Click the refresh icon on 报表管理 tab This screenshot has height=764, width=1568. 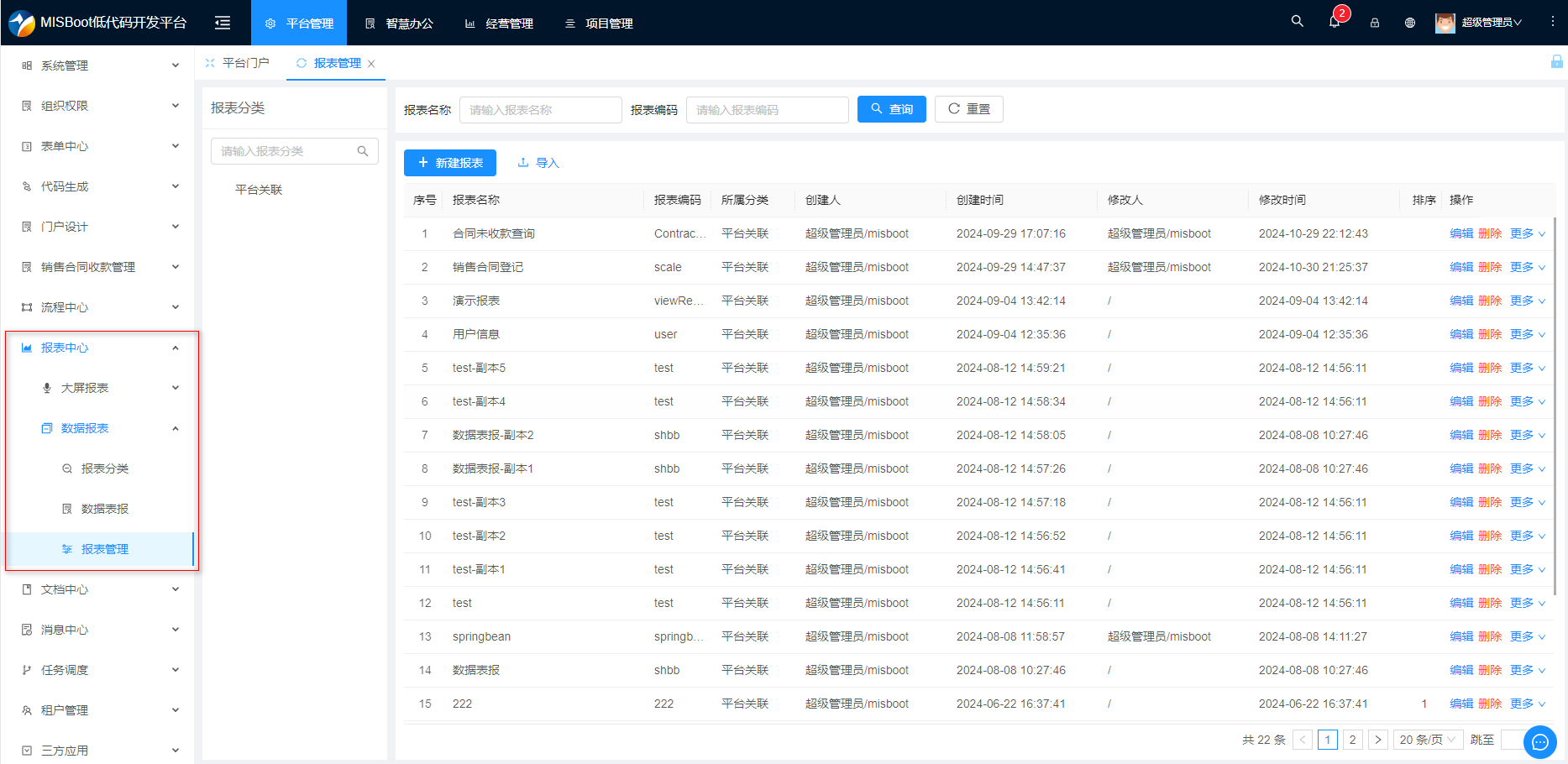point(302,63)
